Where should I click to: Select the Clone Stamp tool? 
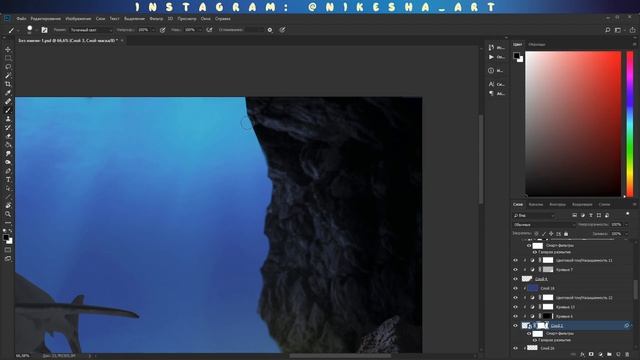(x=8, y=119)
